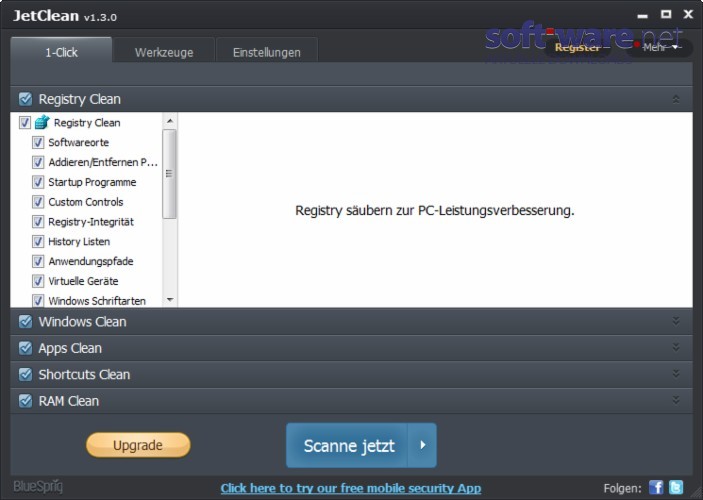Expand the Apps Clean section chevron
Screen dimensions: 703x500
pos(676,348)
